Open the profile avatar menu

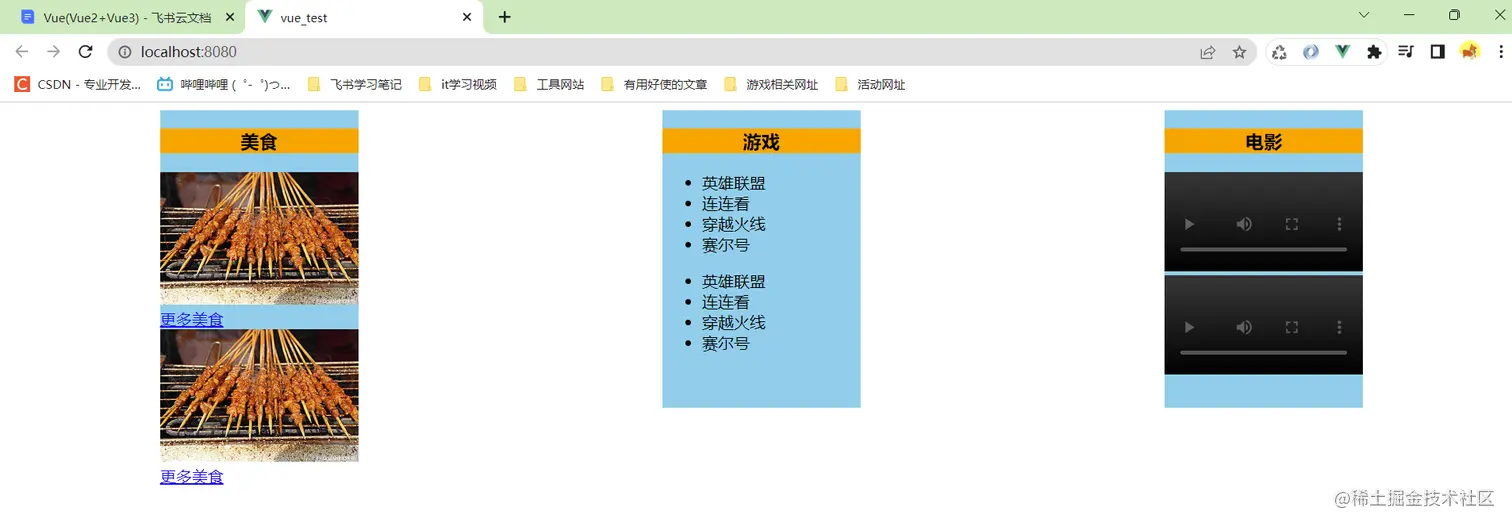pyautogui.click(x=1469, y=51)
